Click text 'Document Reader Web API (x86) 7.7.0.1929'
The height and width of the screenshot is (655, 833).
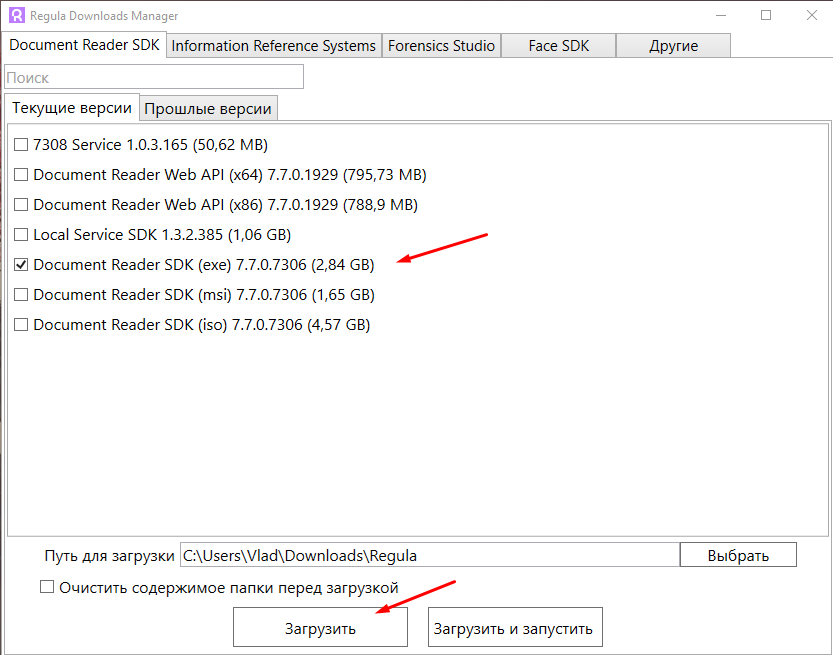point(185,205)
